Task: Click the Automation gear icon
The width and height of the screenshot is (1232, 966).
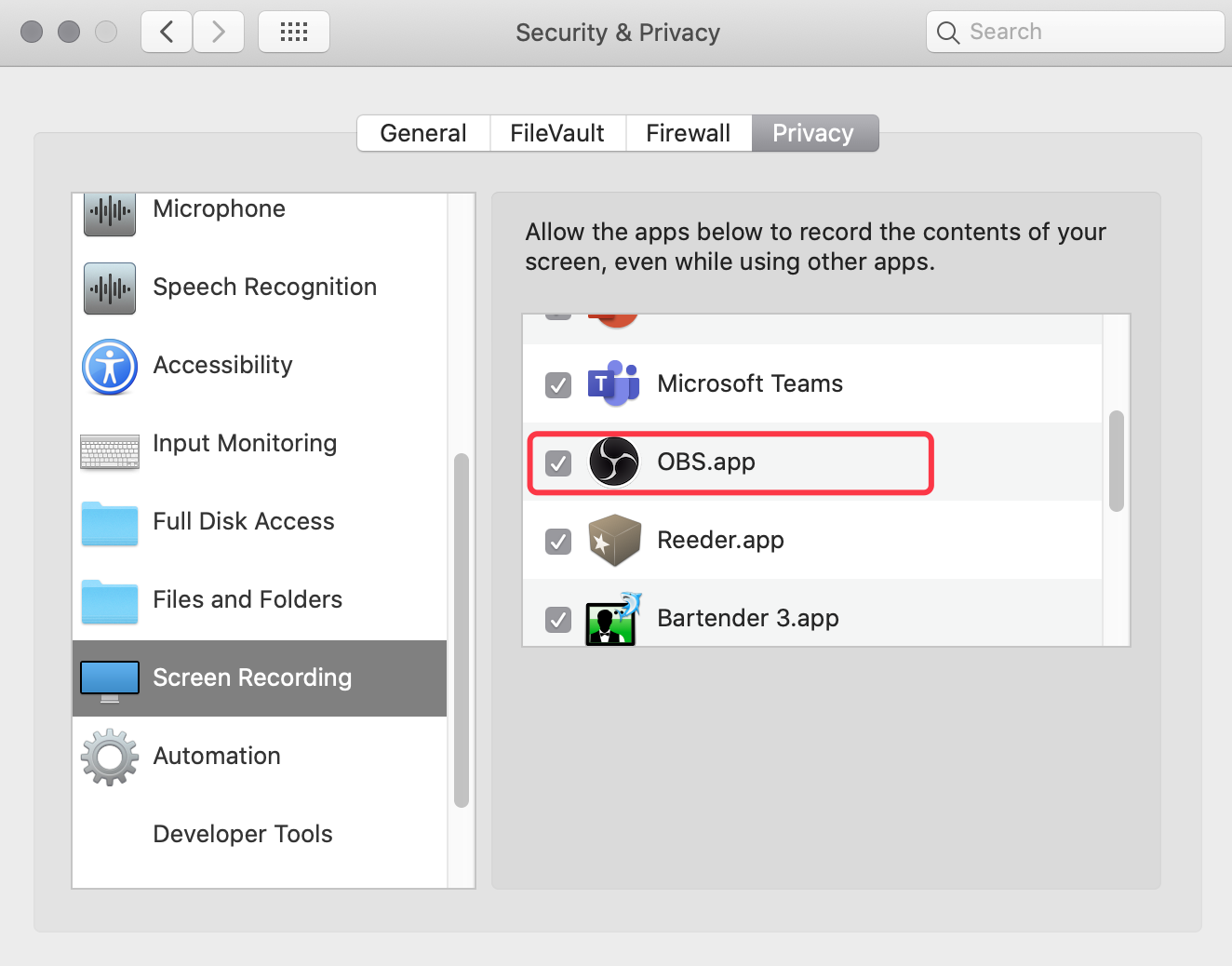Action: point(110,758)
